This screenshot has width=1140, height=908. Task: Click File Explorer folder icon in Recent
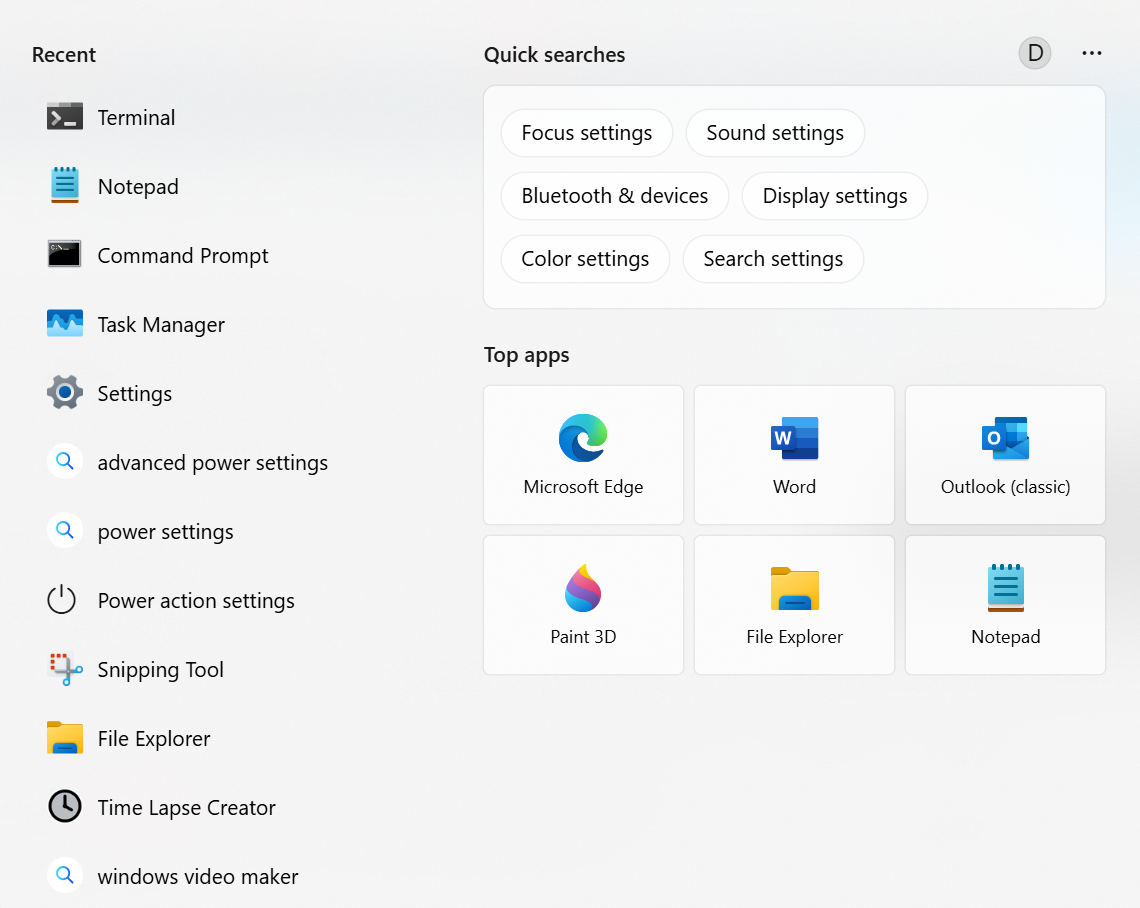[x=65, y=737]
